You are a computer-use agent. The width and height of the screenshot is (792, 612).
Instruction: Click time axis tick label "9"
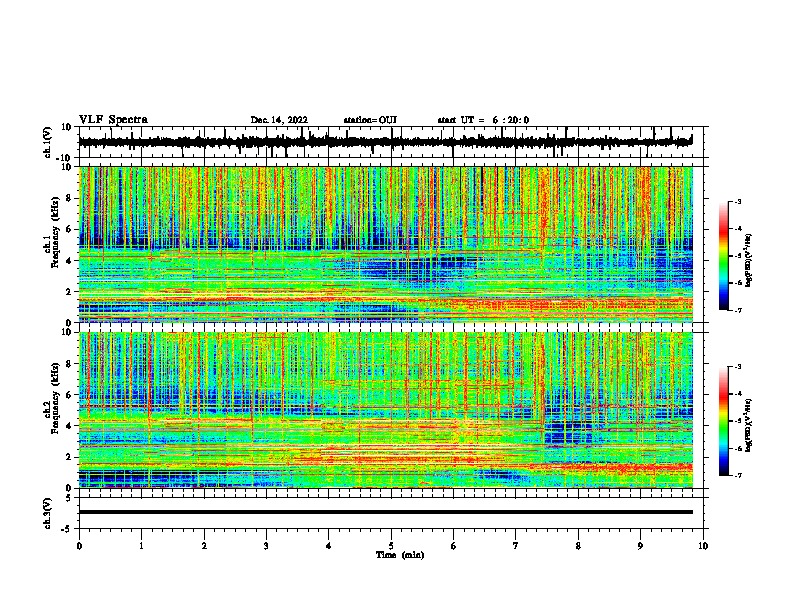click(640, 546)
